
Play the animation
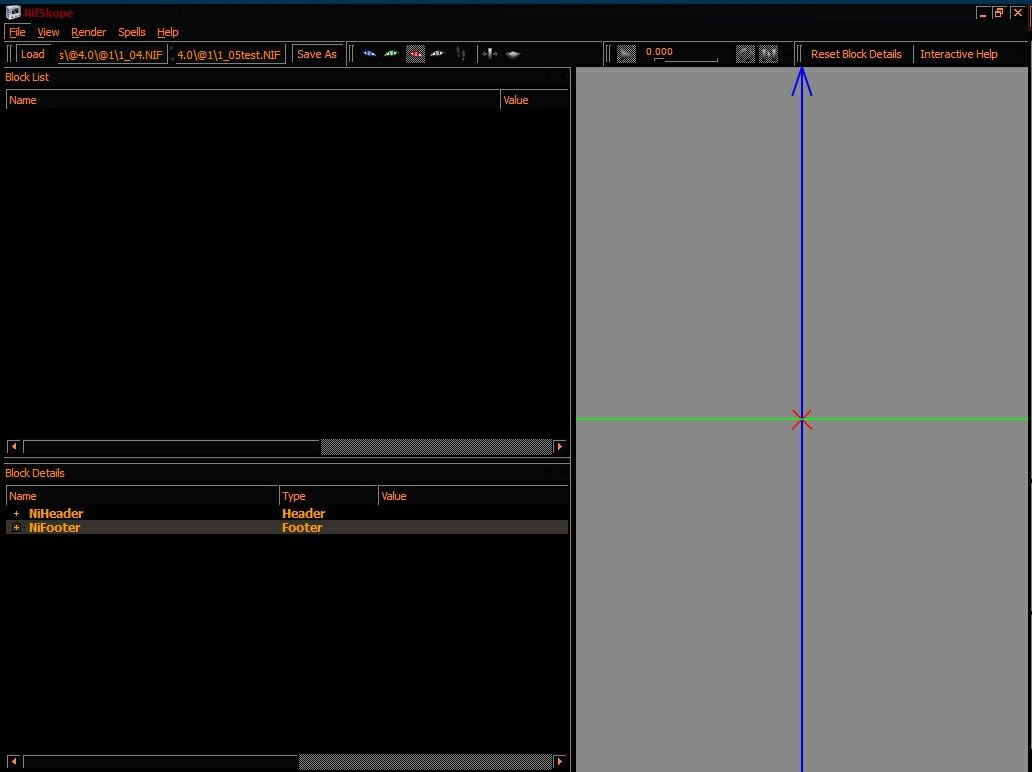(627, 54)
